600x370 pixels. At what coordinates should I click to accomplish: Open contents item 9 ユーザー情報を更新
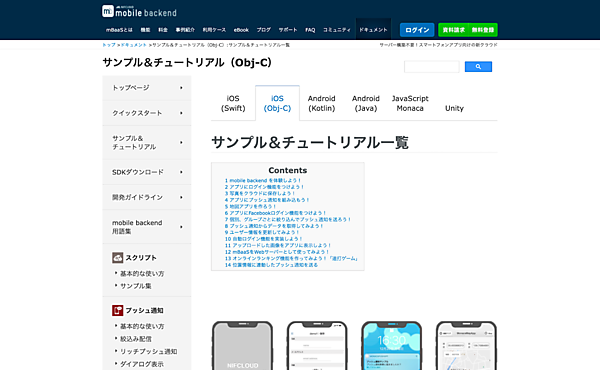click(262, 232)
